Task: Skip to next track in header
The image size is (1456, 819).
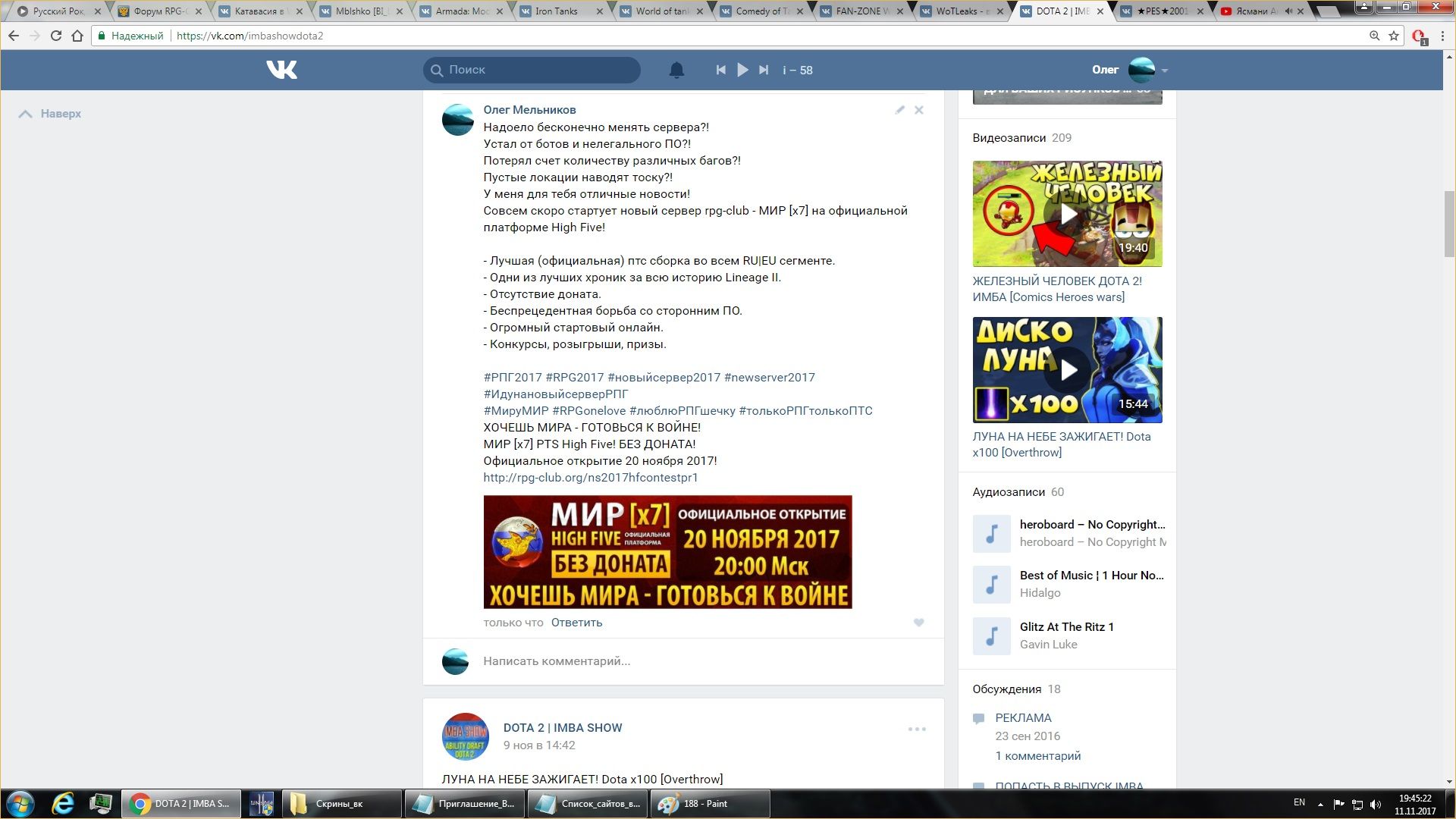Action: point(764,70)
